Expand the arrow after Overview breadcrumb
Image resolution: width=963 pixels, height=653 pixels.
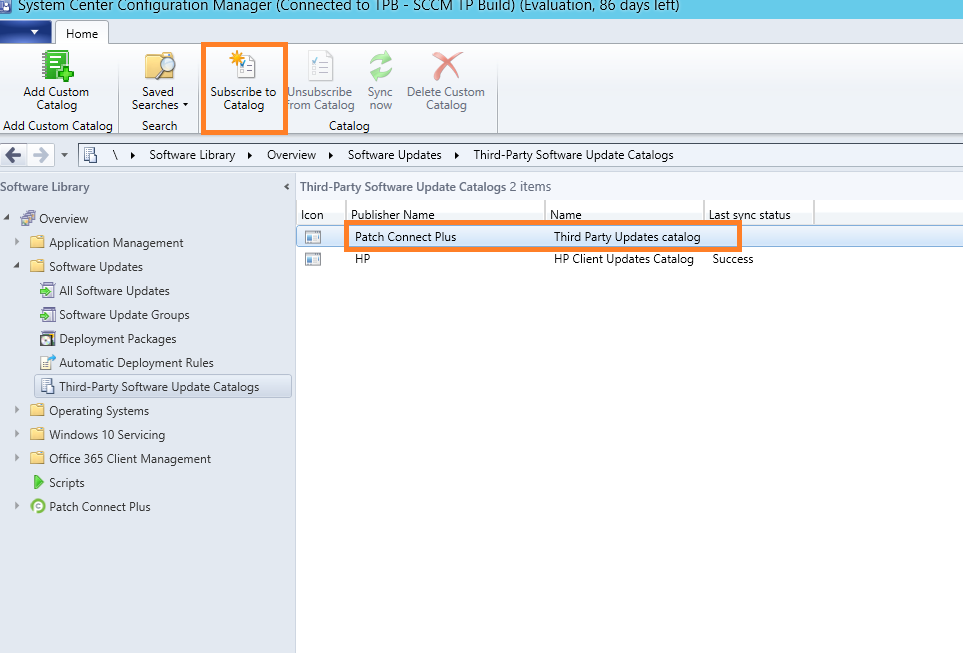click(331, 155)
